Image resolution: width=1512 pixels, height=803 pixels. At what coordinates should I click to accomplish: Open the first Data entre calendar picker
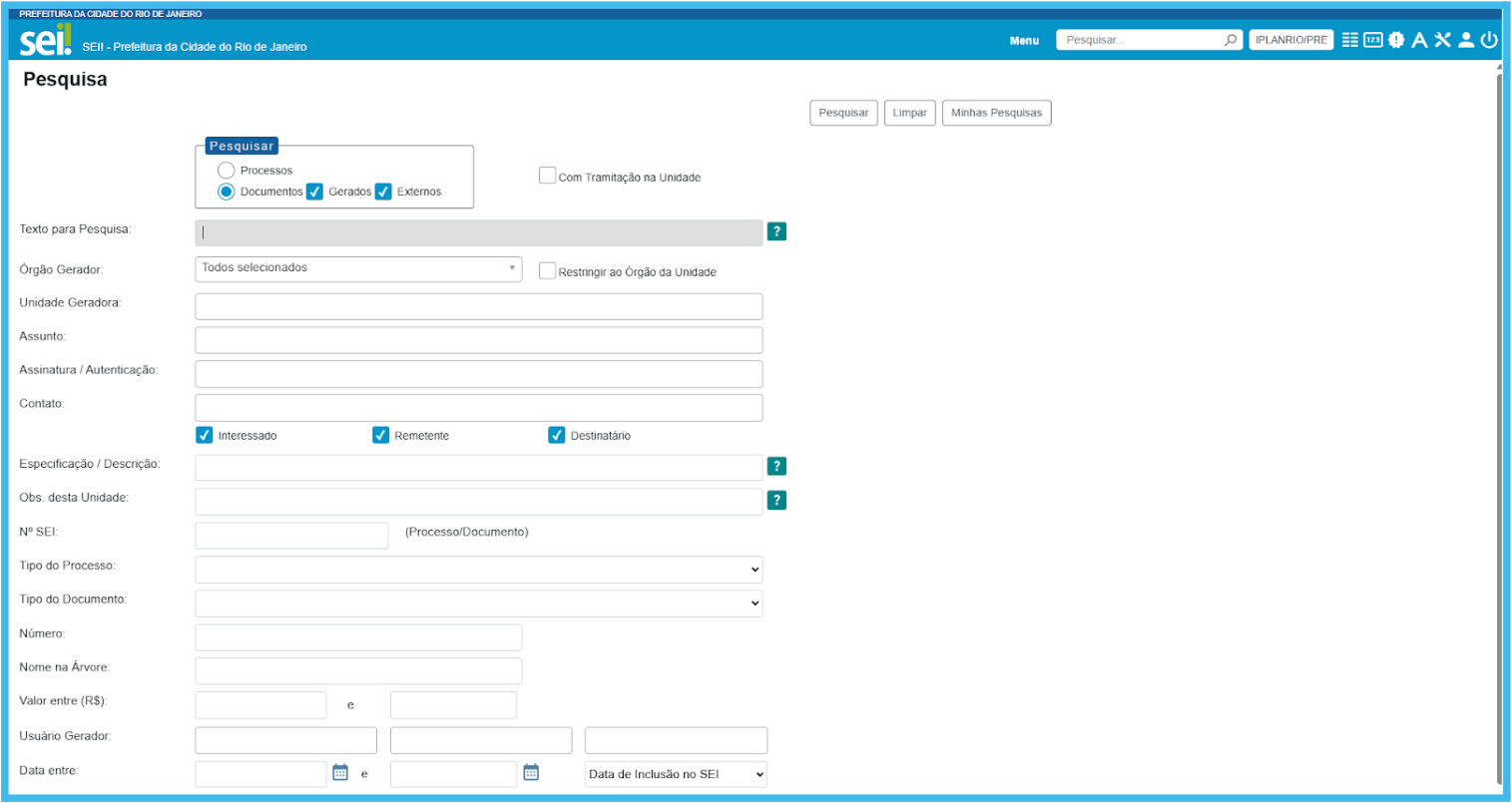pos(340,773)
